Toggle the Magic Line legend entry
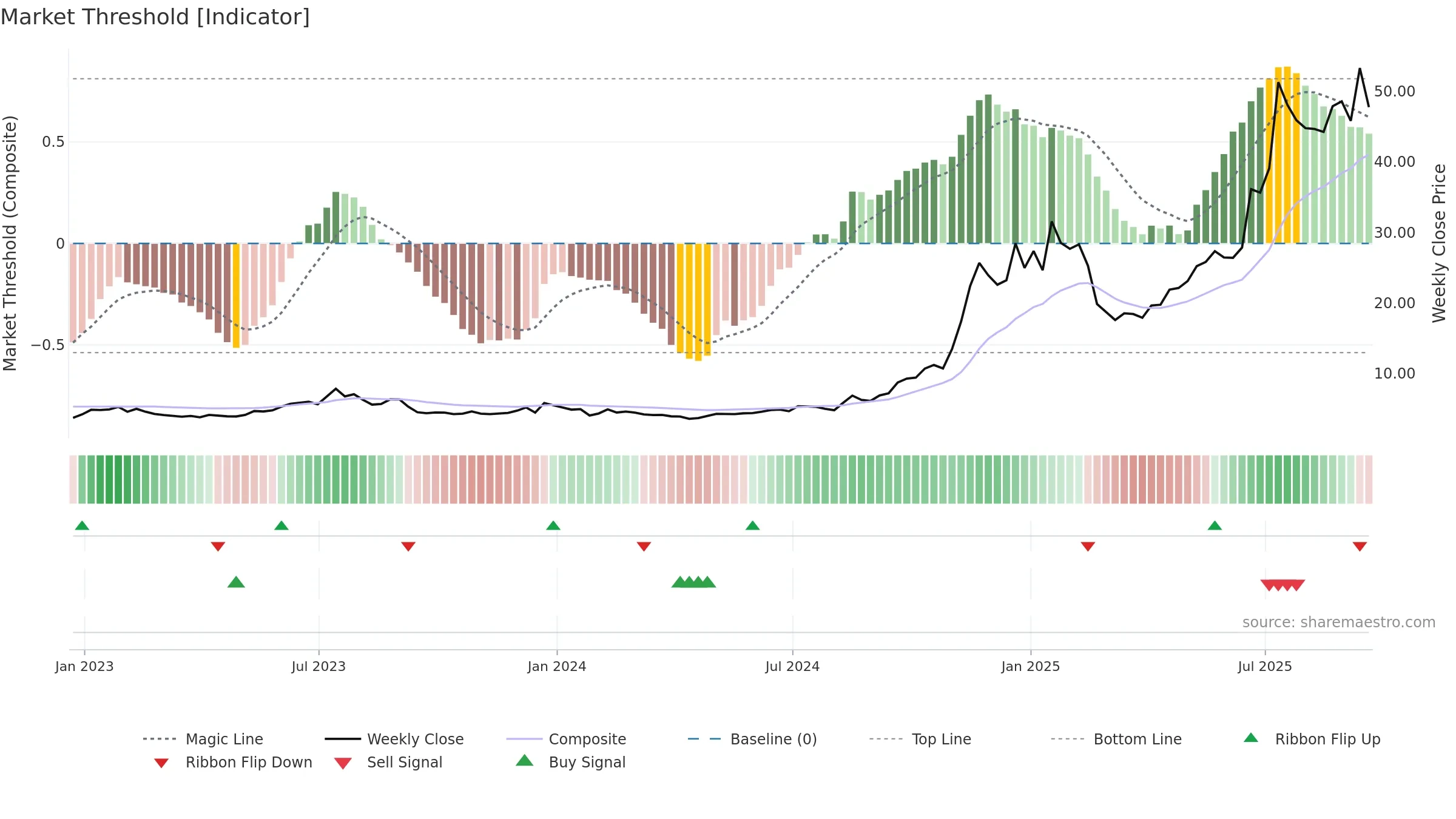The height and width of the screenshot is (819, 1456). (203, 739)
